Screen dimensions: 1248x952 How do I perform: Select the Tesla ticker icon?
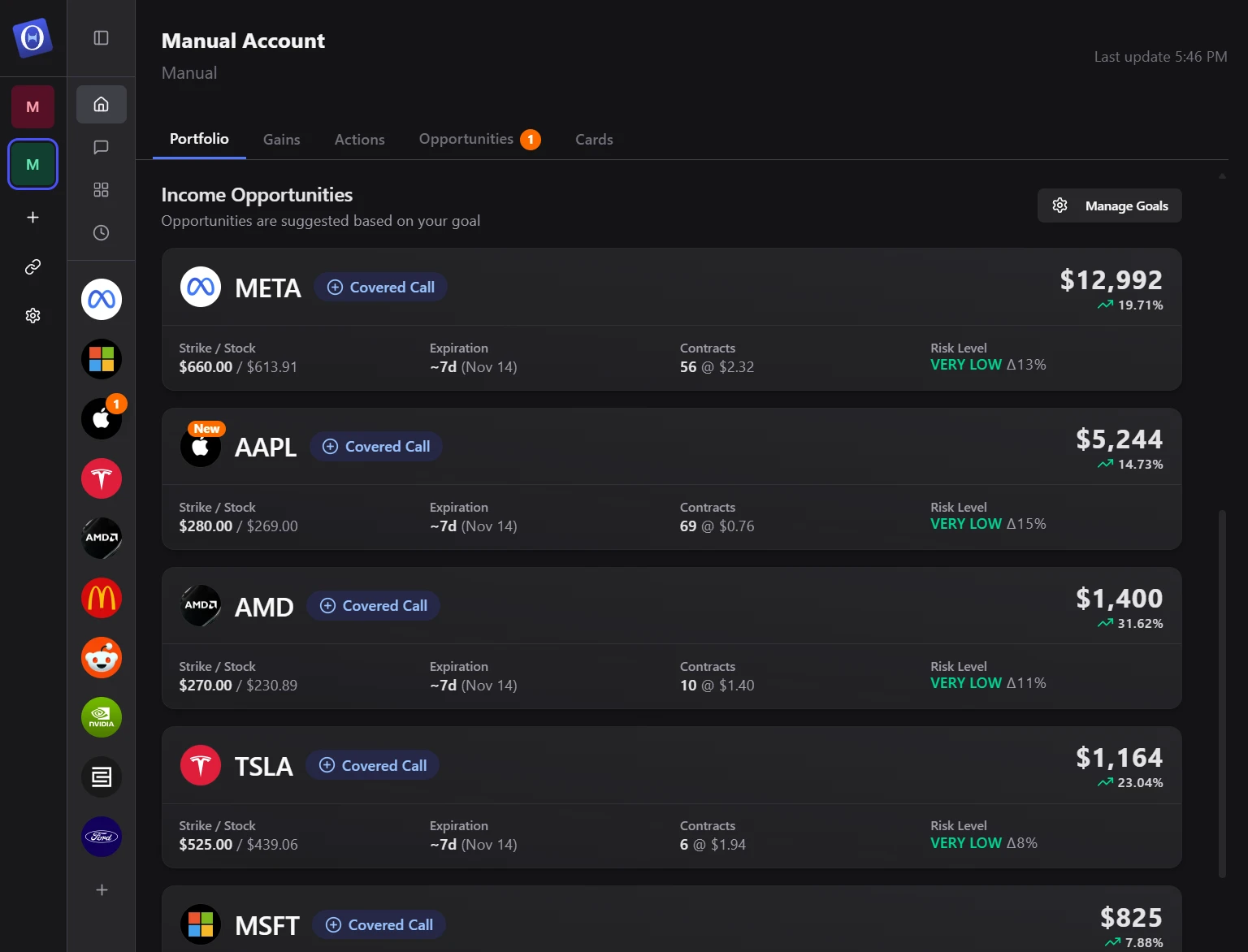(101, 478)
